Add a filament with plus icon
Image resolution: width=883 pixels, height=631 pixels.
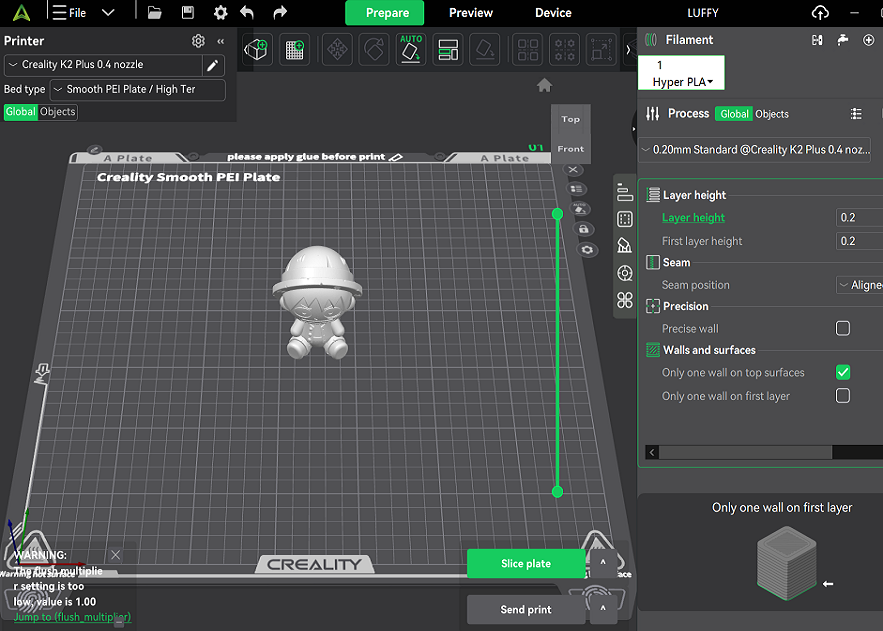coord(868,40)
